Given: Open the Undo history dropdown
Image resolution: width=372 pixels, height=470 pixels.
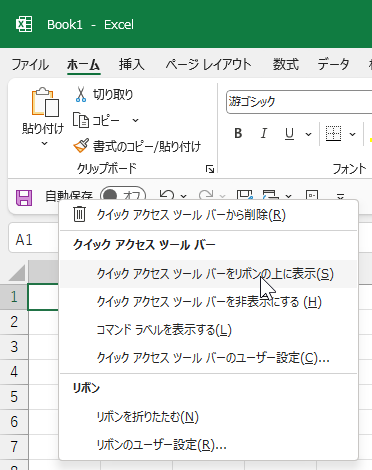Looking at the screenshot, I should [x=183, y=196].
